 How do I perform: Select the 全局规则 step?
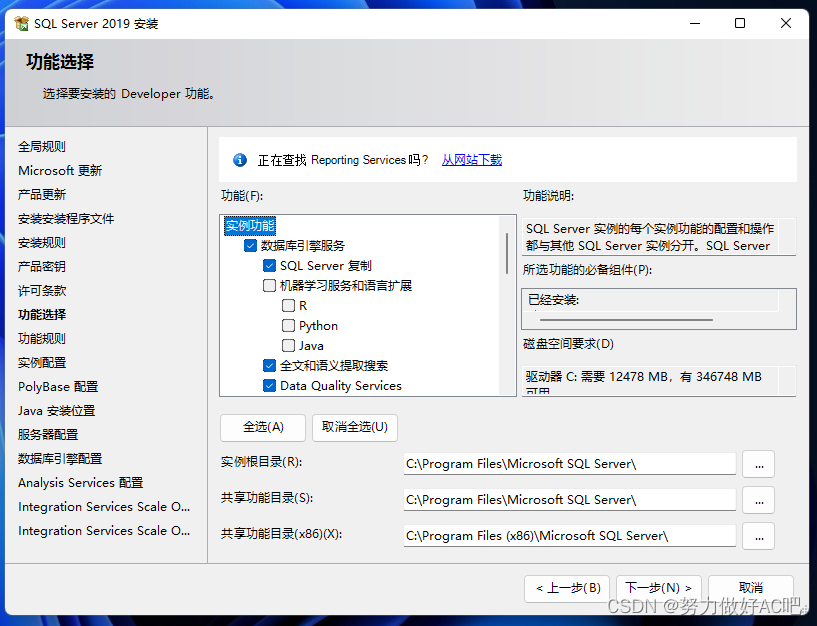[42, 147]
